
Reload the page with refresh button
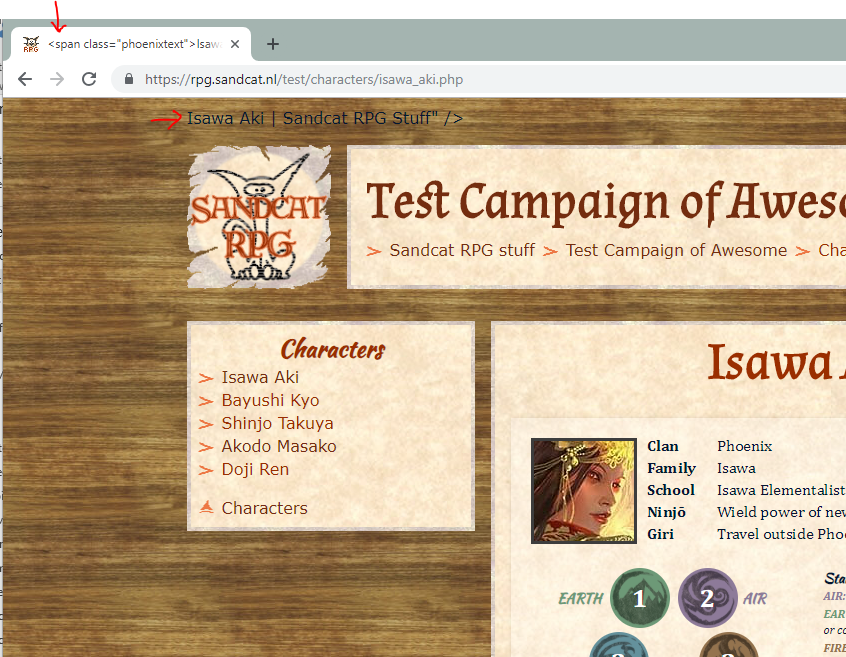89,79
